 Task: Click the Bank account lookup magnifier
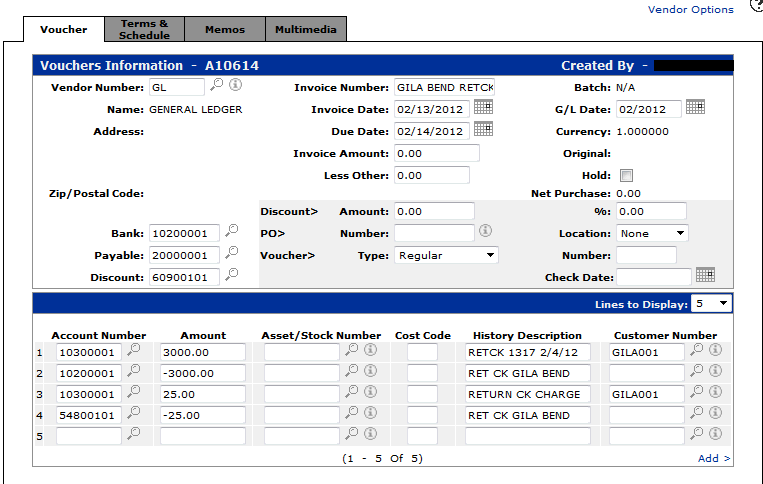coord(231,232)
